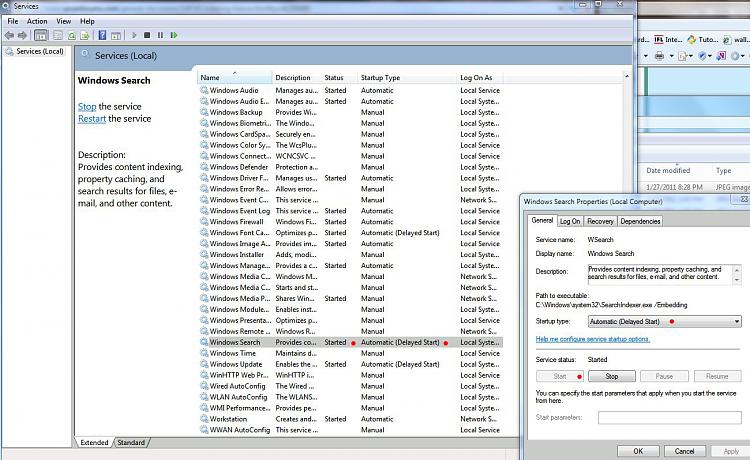
Task: Click the gear icon beside Windows Audio
Action: (x=204, y=90)
